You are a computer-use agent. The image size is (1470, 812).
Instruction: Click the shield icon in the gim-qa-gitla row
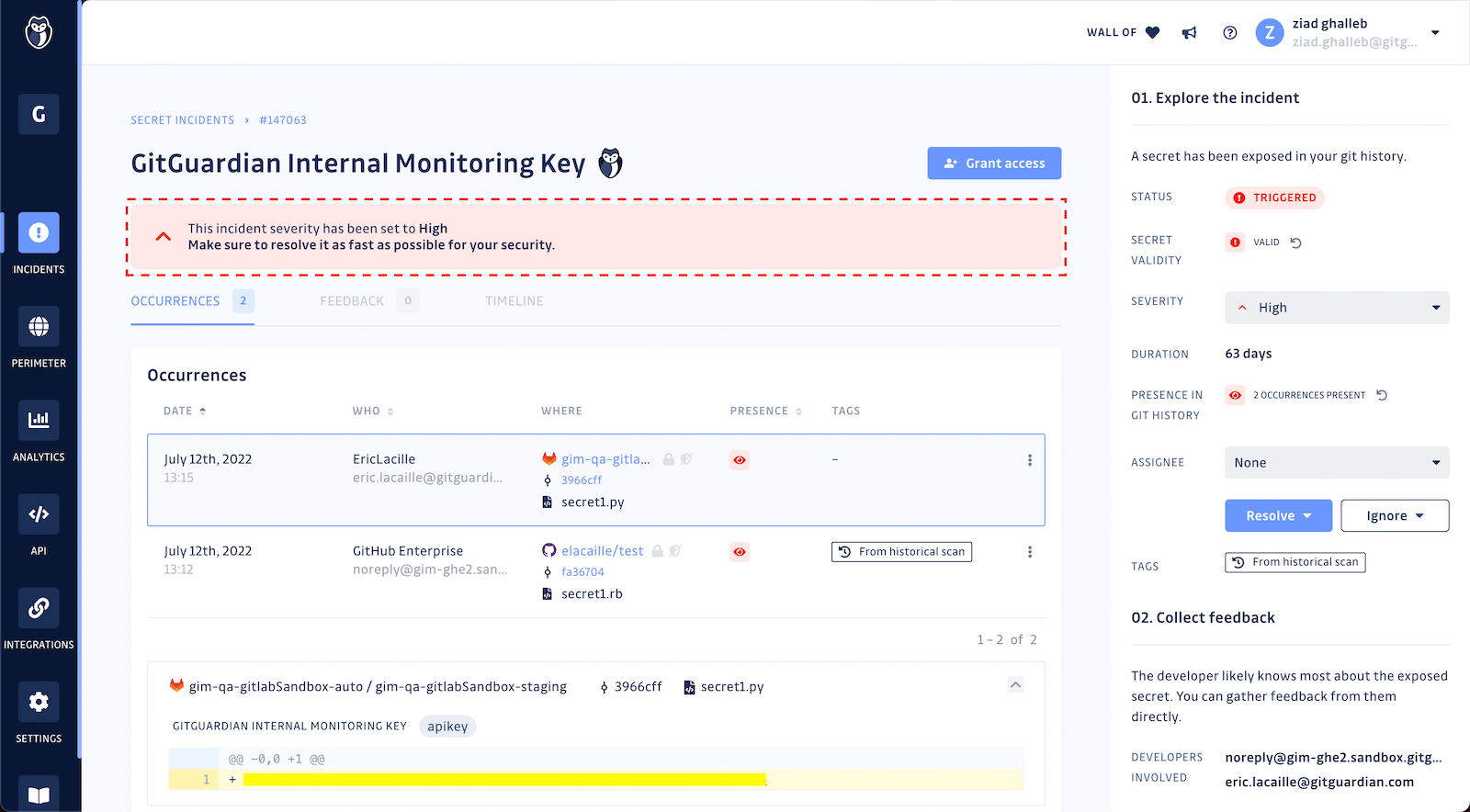pos(686,458)
